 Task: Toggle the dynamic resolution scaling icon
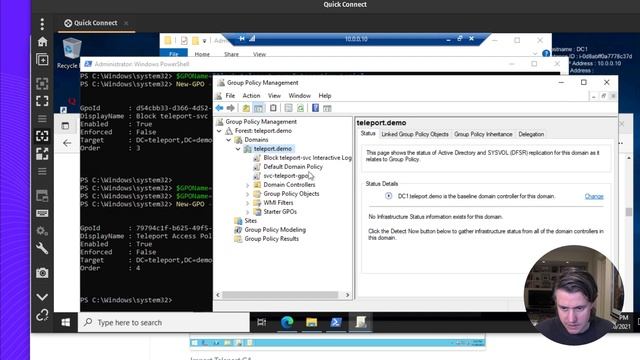pyautogui.click(x=42, y=136)
